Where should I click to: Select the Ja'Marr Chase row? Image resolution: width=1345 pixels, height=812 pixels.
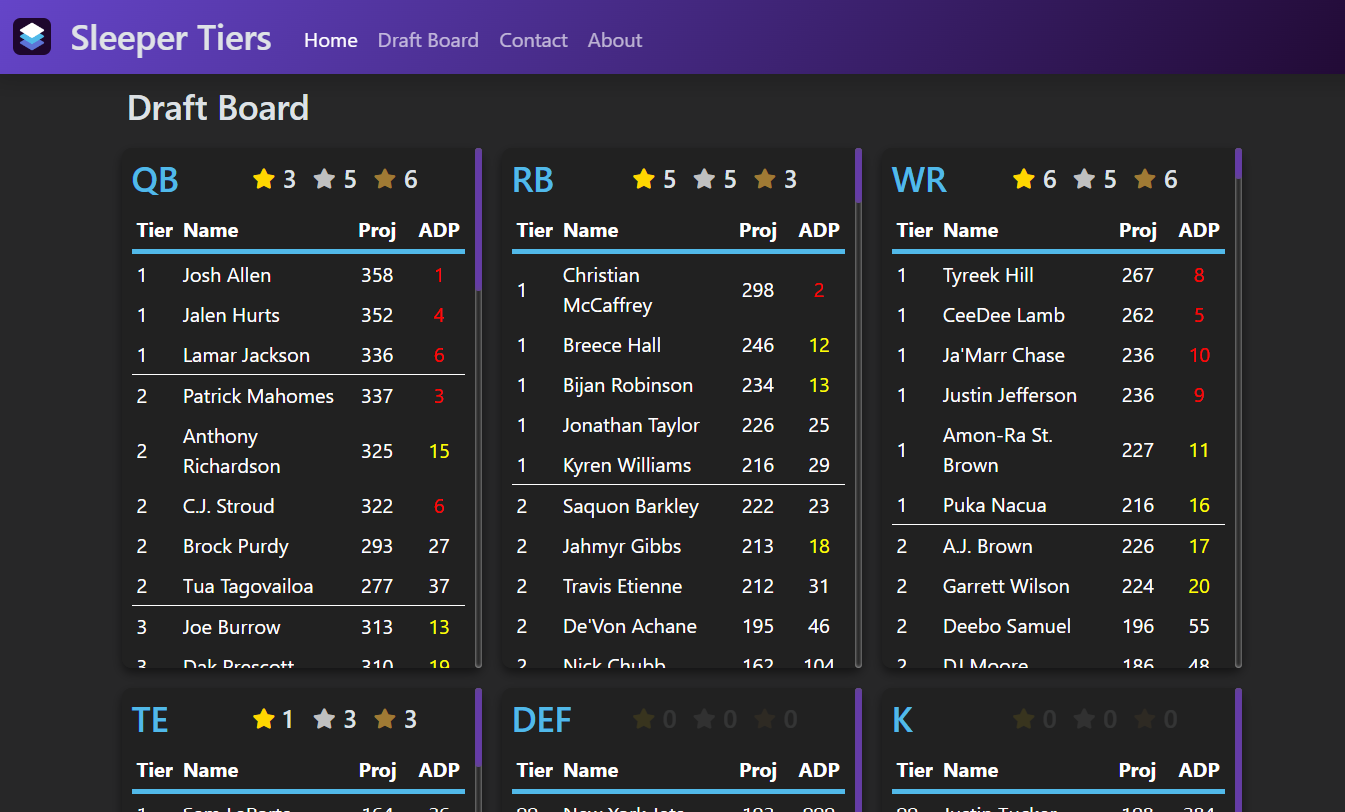pos(1058,355)
